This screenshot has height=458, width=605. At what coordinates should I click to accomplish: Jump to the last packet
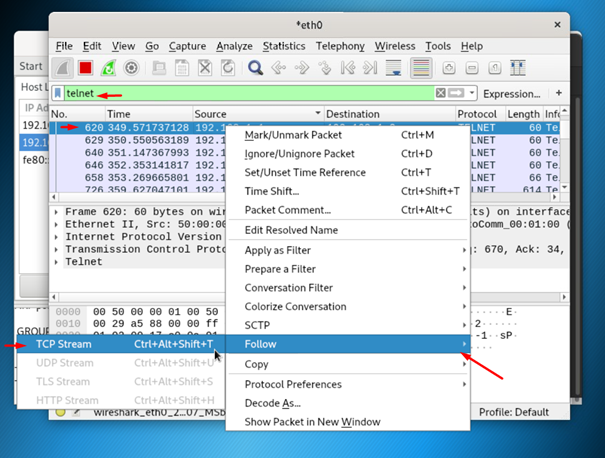click(370, 68)
